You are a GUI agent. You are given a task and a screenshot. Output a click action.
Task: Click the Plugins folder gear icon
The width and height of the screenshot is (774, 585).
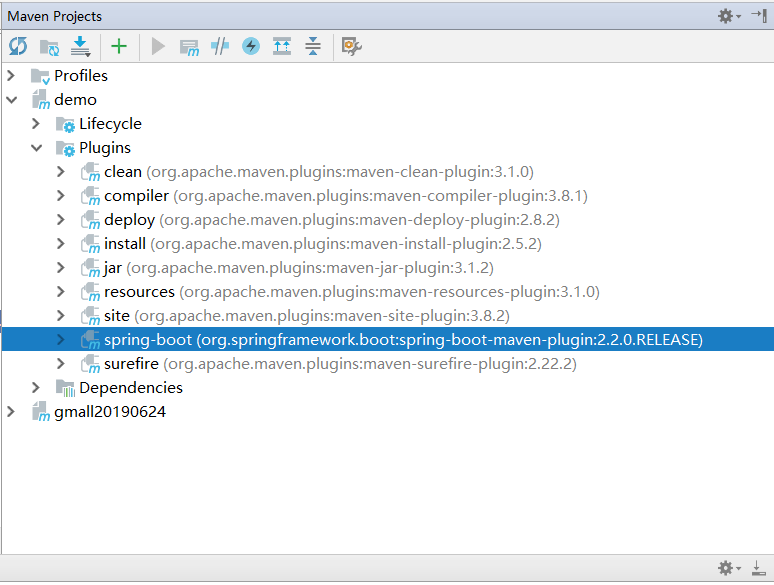[66, 149]
